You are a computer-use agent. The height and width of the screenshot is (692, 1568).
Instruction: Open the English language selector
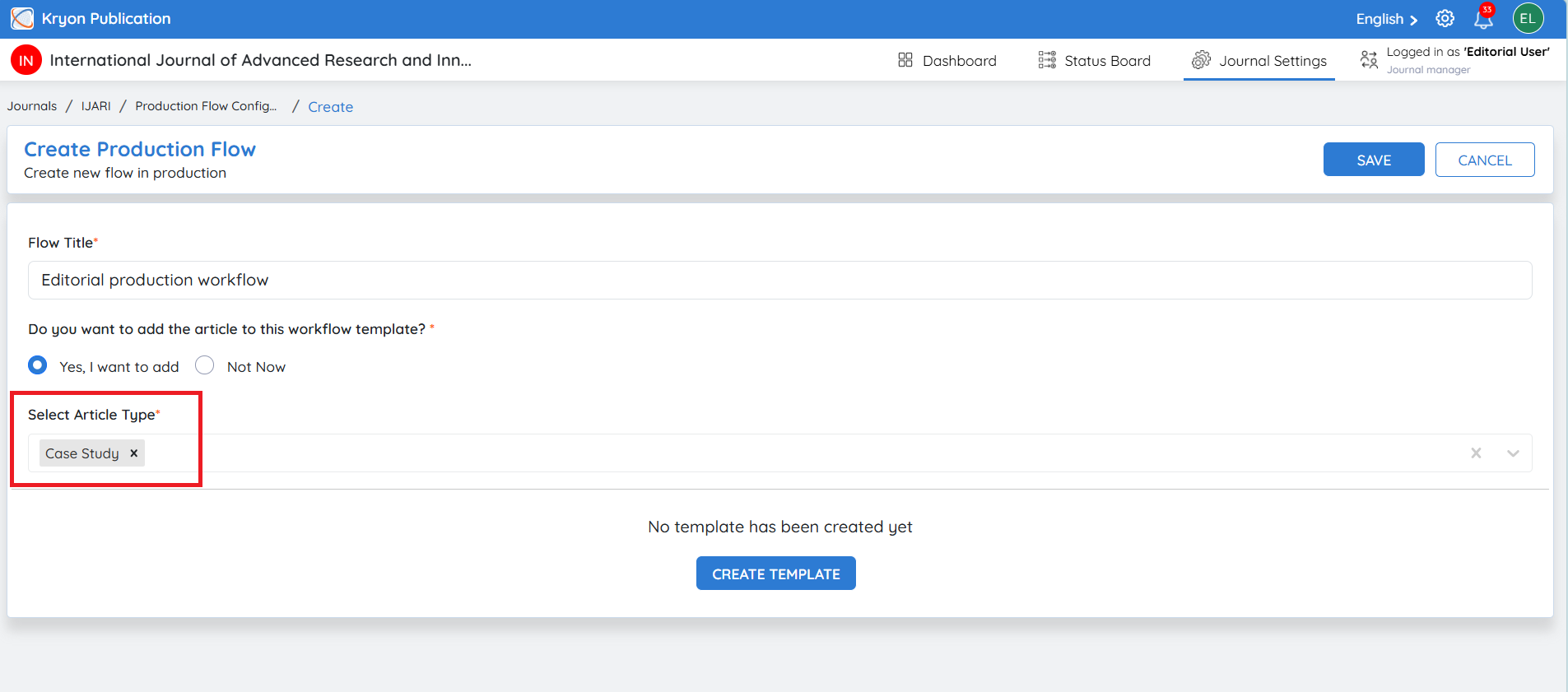(1387, 19)
